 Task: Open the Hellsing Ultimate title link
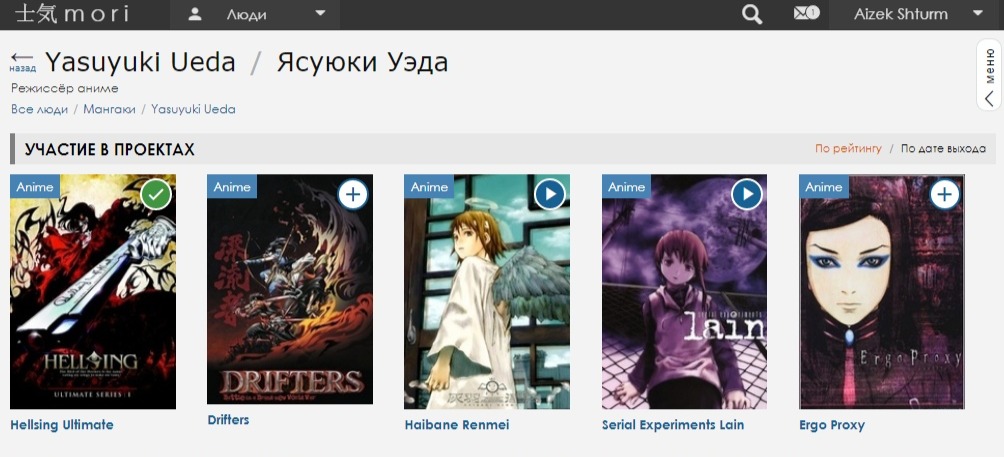click(61, 425)
